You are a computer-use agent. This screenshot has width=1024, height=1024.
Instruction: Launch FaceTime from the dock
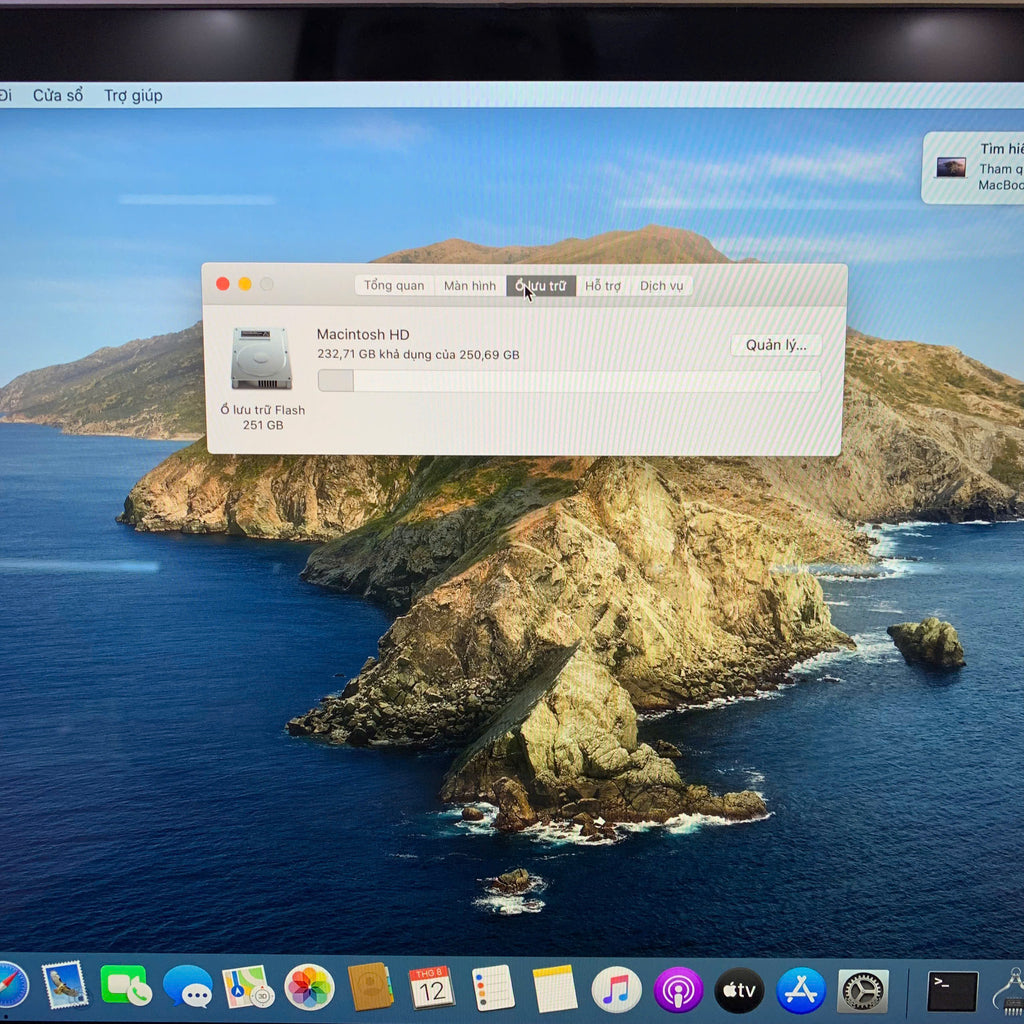point(125,985)
